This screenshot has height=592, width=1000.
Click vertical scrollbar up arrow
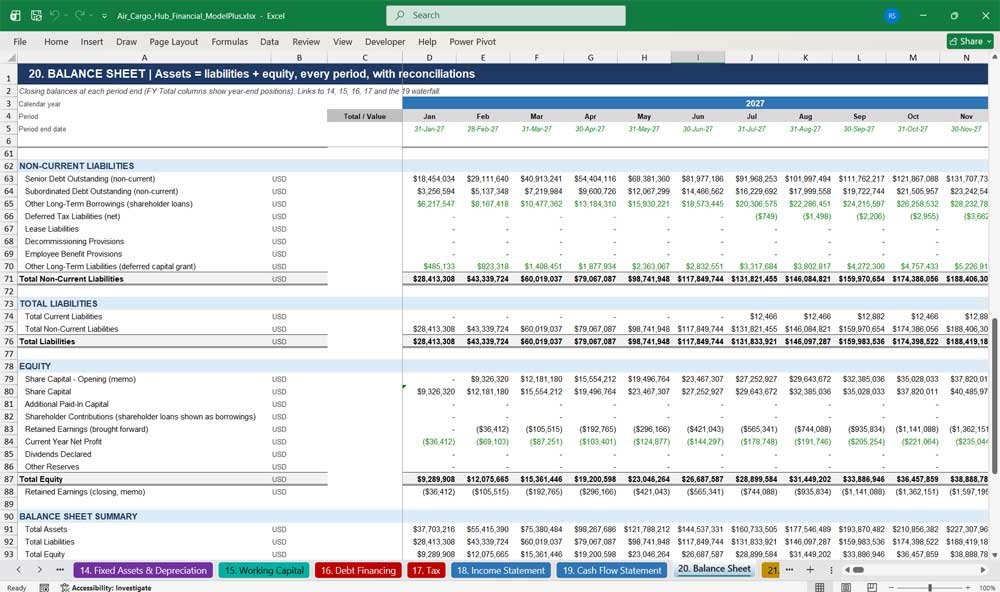coord(994,57)
